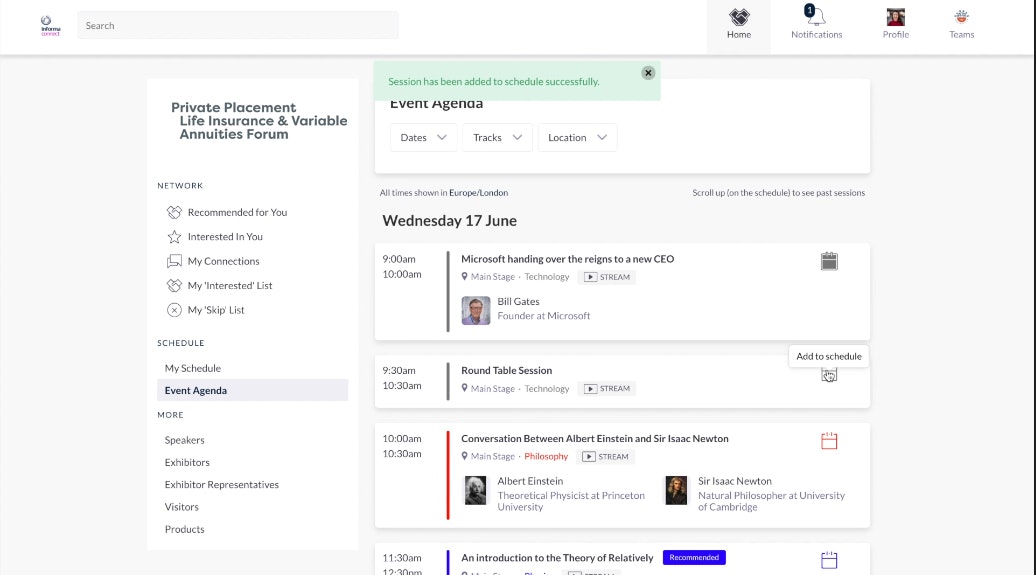
Task: Dismiss the success notification banner
Action: [x=648, y=73]
